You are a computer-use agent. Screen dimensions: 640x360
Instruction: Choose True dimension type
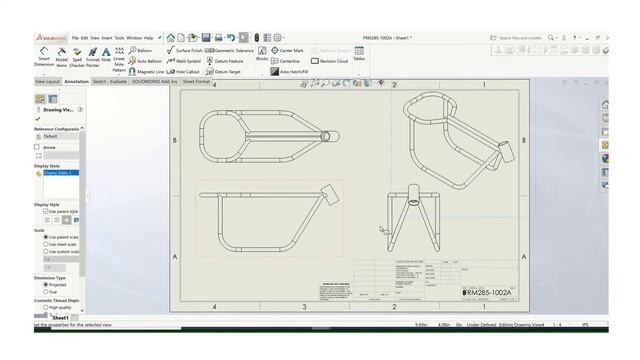tap(46, 292)
